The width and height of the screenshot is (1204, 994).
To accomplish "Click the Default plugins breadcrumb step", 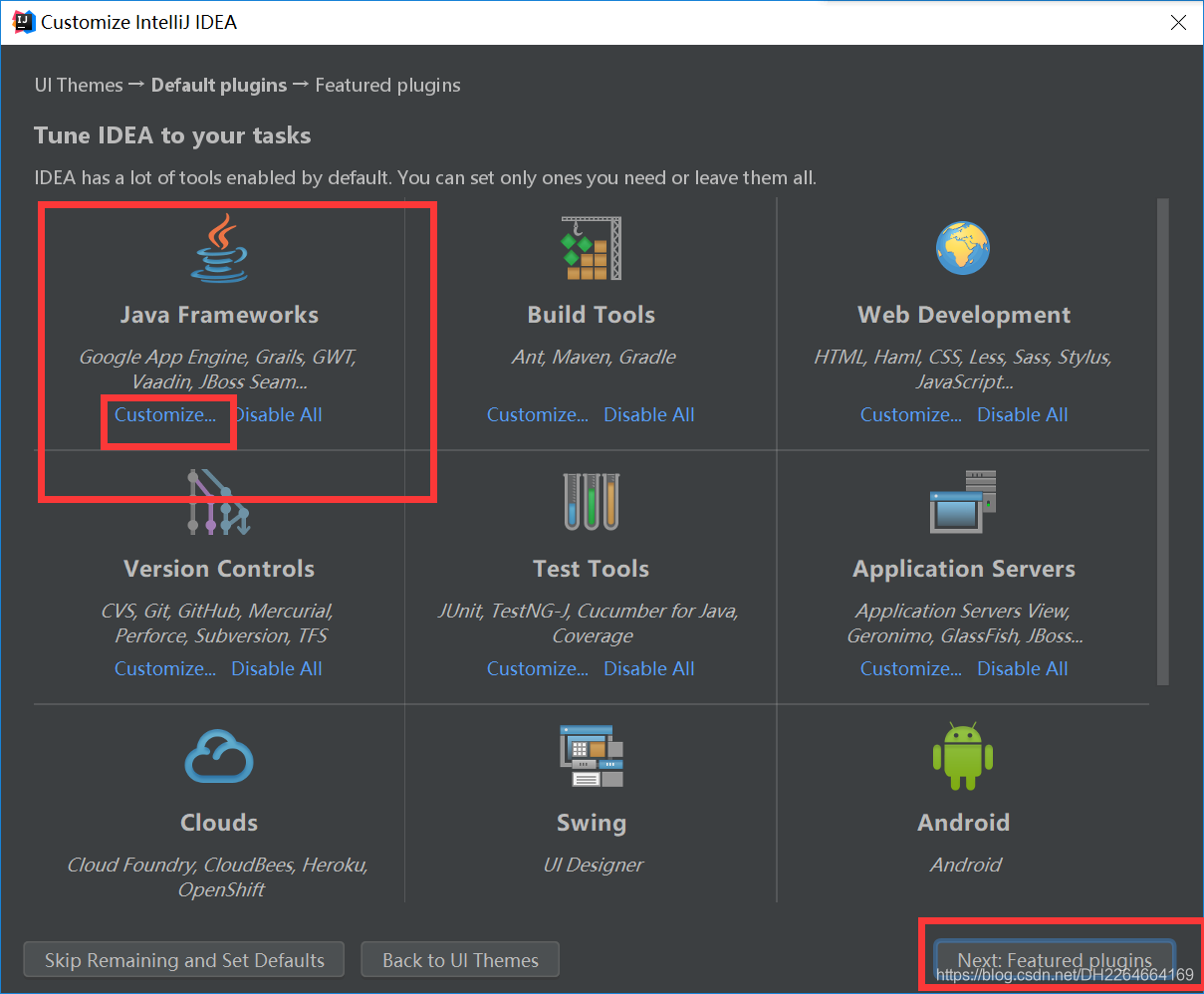I will [219, 85].
